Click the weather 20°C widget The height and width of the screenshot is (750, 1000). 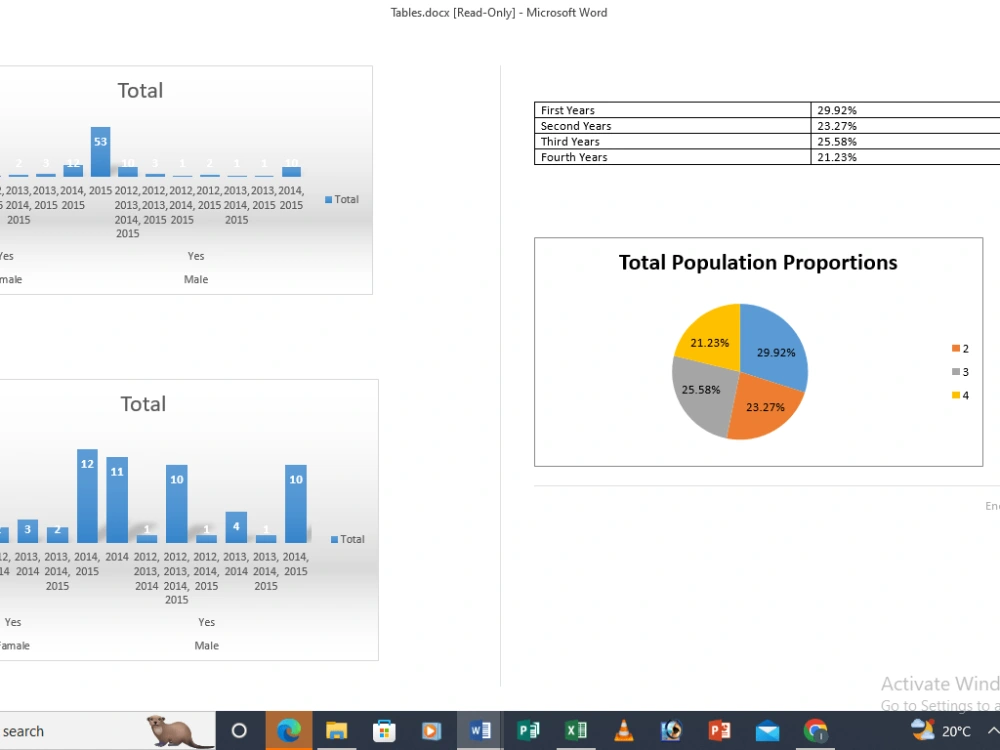pos(941,730)
